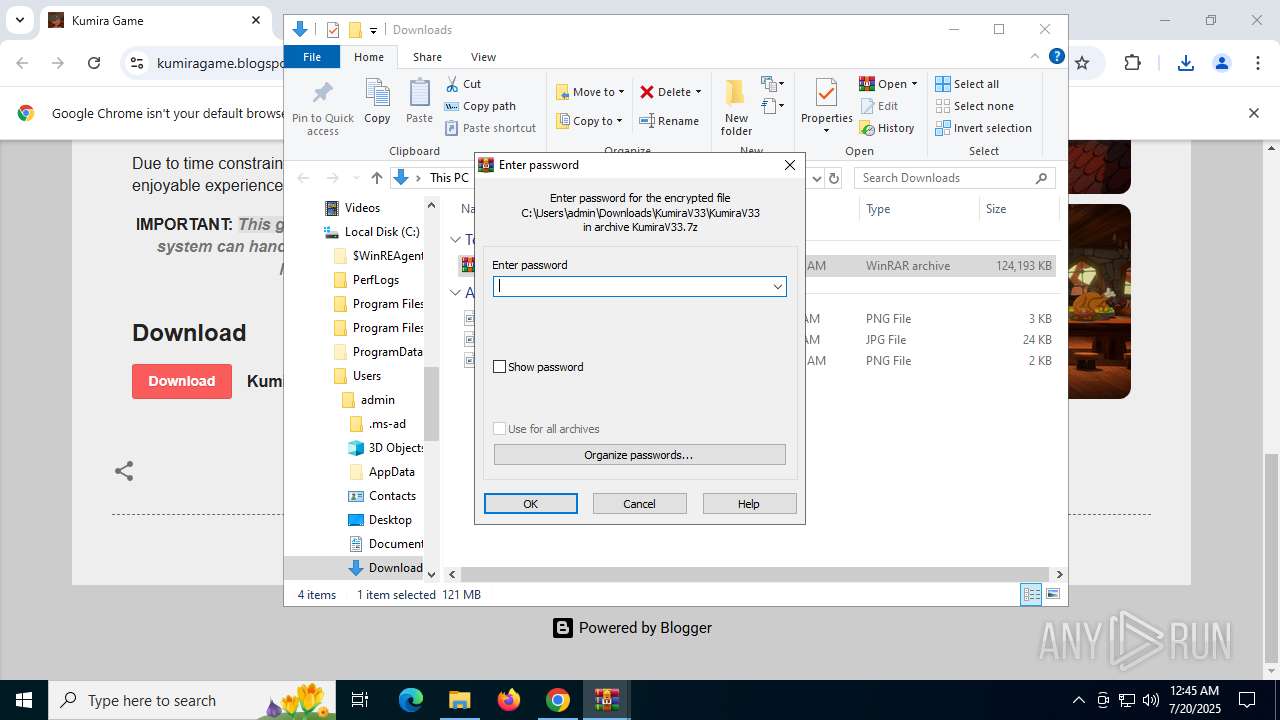Image resolution: width=1280 pixels, height=720 pixels.
Task: Open Chrome profile avatar icon
Action: pyautogui.click(x=1221, y=63)
